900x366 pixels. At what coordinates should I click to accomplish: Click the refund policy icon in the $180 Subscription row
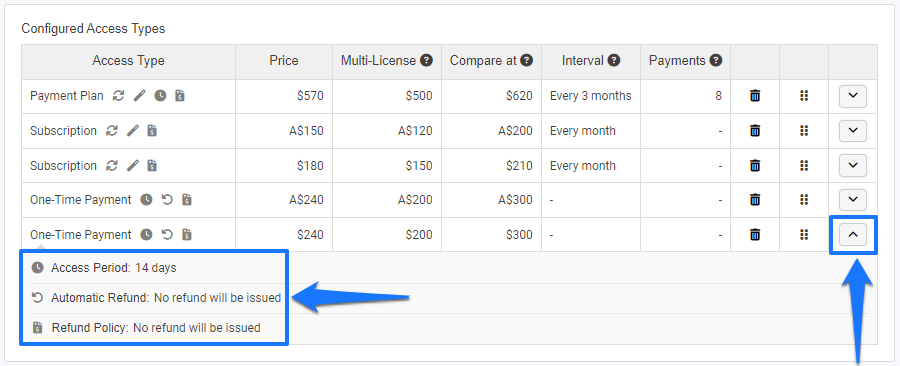pos(152,166)
